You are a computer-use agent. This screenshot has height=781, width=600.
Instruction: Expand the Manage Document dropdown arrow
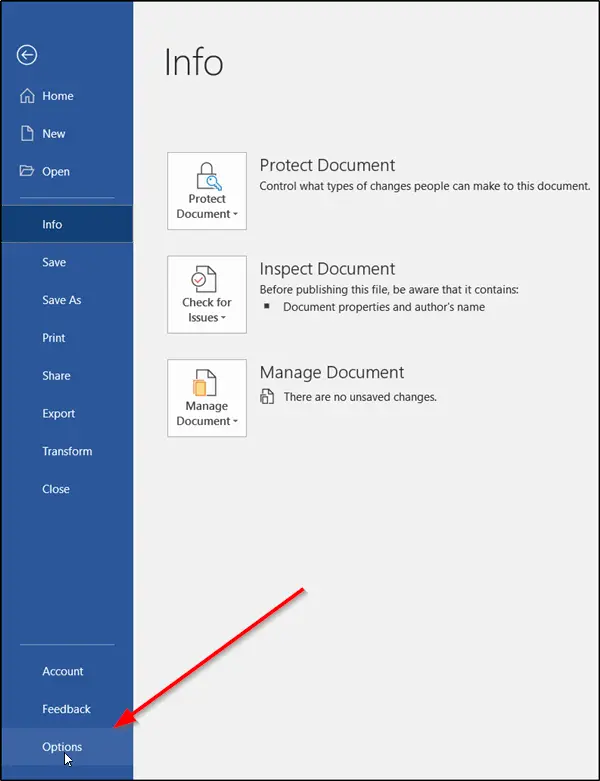tap(236, 421)
